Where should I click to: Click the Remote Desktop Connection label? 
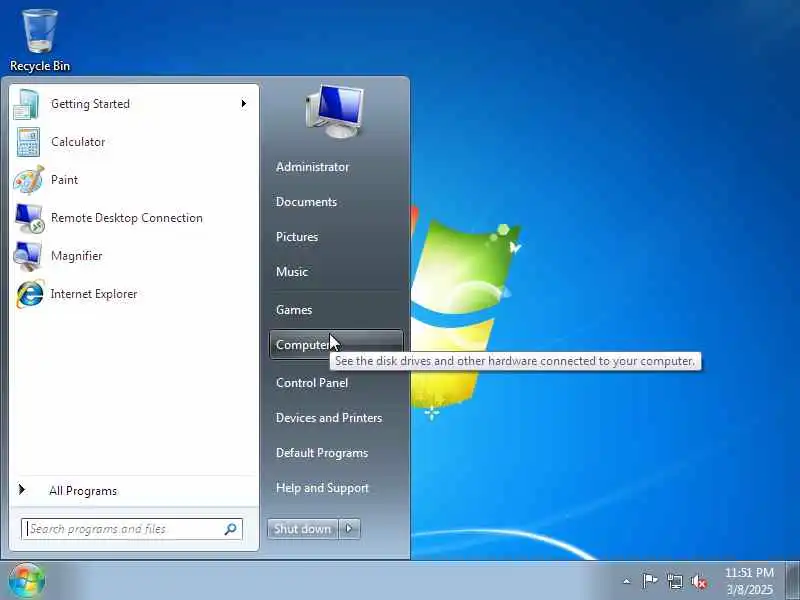tap(127, 218)
